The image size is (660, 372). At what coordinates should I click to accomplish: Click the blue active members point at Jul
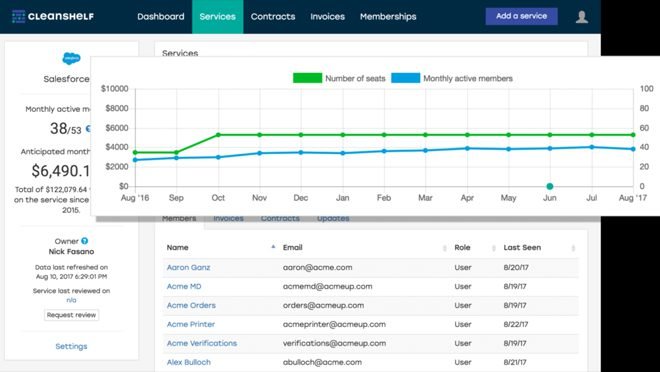592,147
